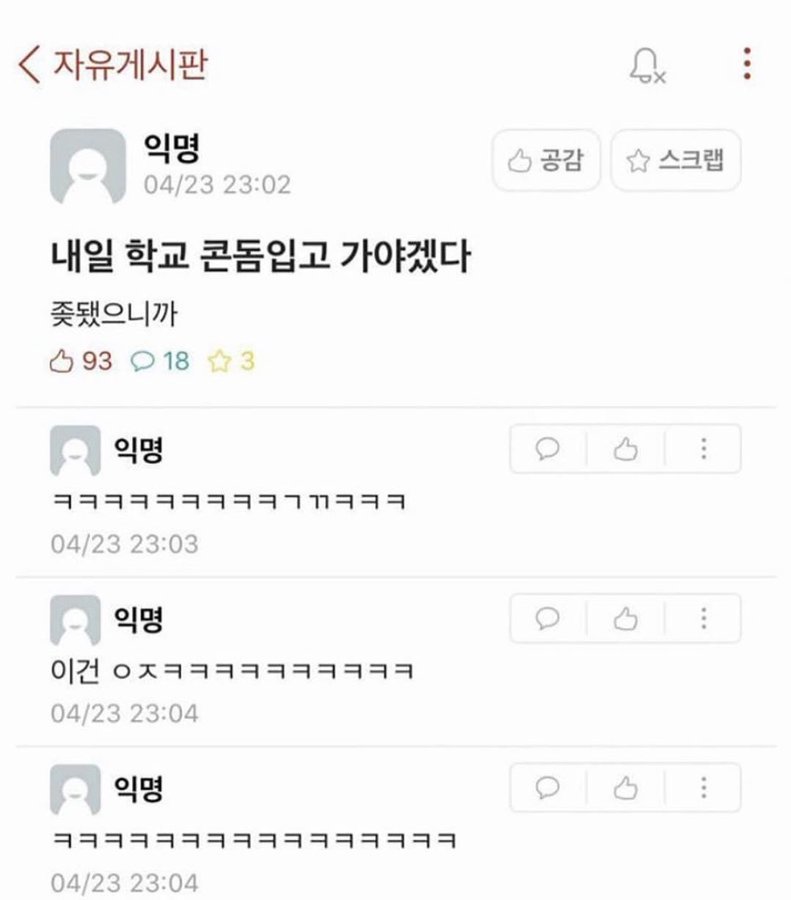Like the third comment with thumbs-up
Screen dimensions: 791x900
coord(625,788)
